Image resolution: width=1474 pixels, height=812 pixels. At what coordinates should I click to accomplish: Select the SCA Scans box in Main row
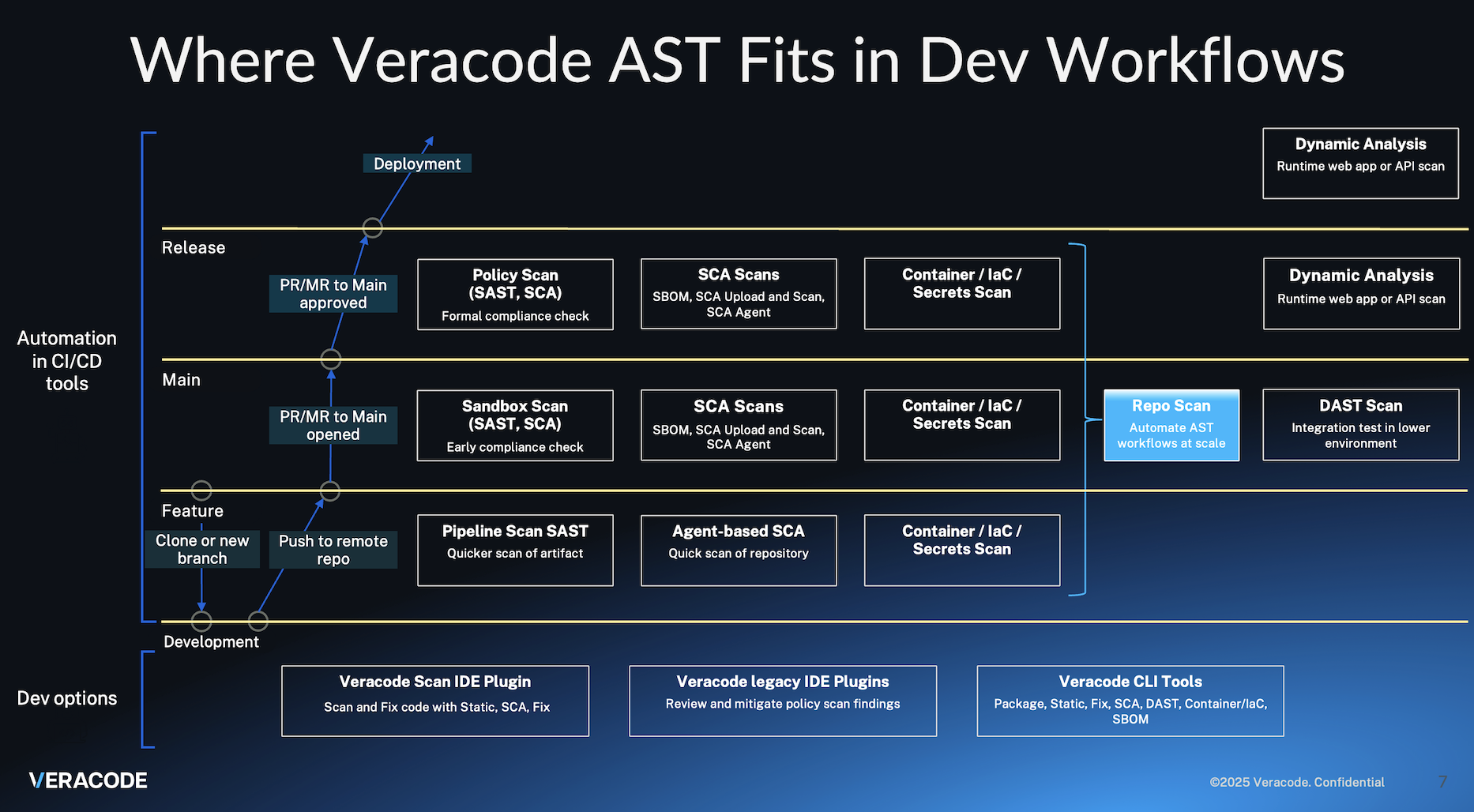(739, 425)
